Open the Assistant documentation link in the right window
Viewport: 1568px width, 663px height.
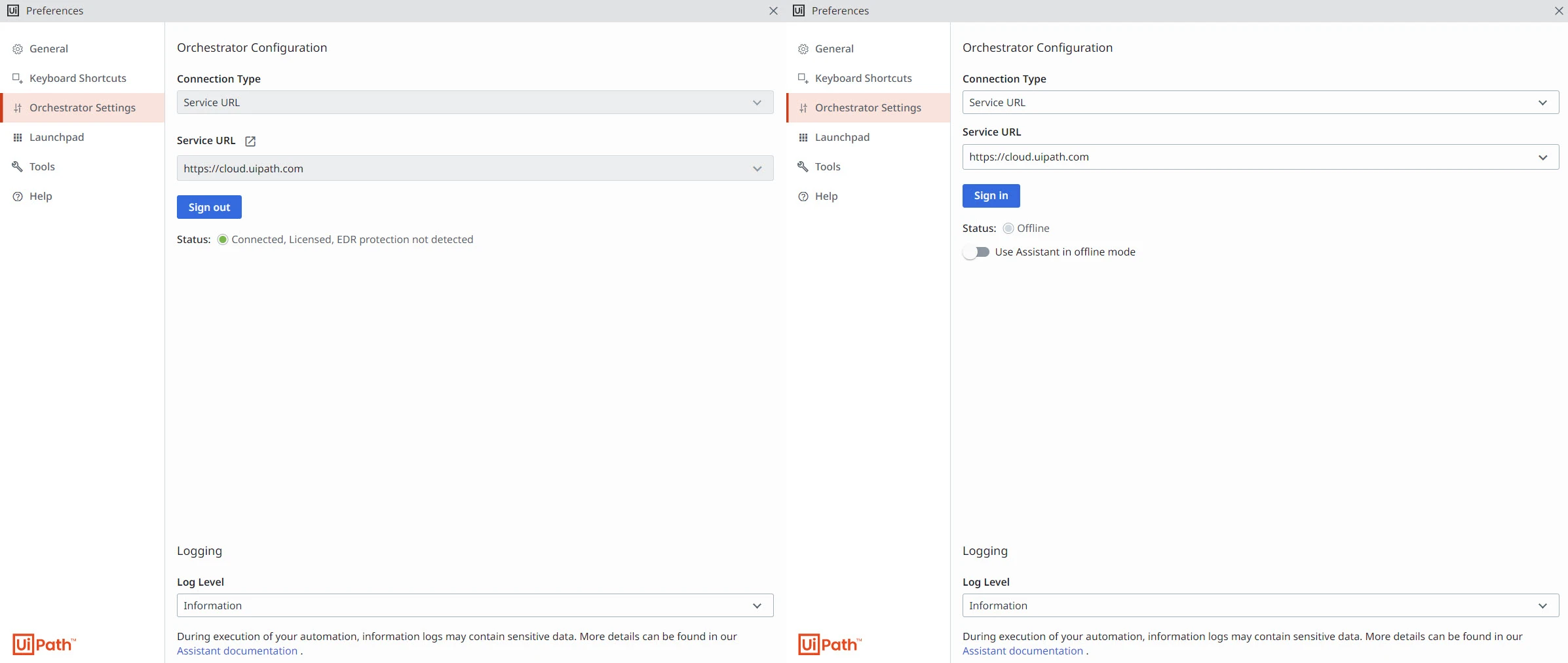(x=1023, y=651)
